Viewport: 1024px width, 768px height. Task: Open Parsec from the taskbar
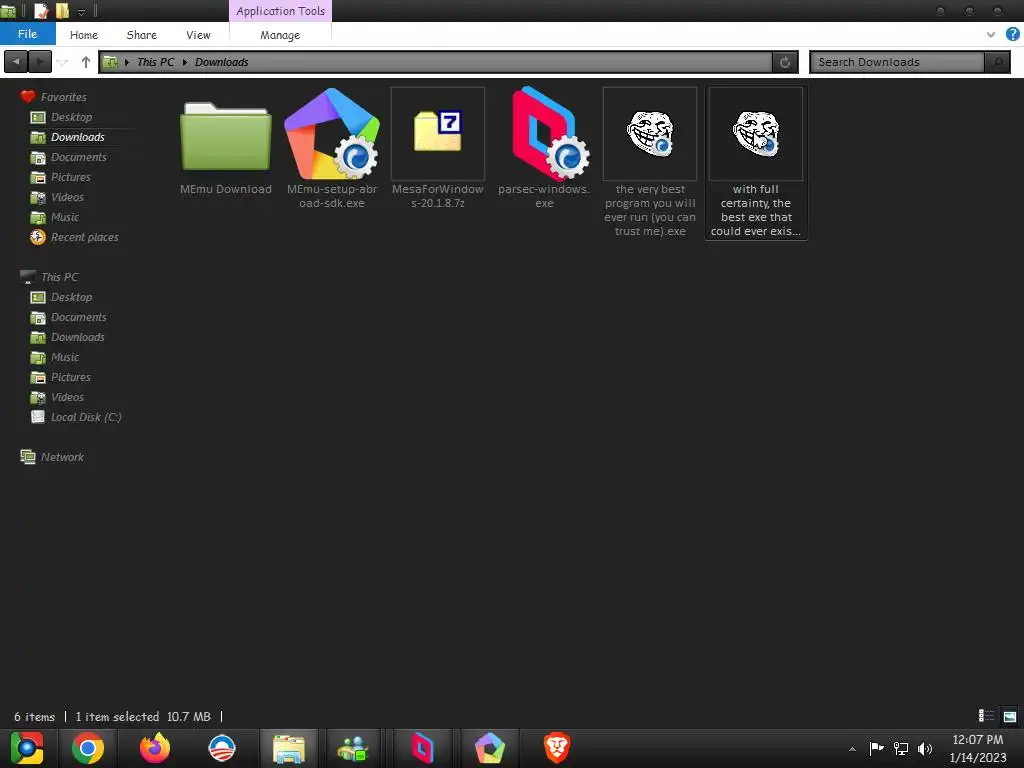point(422,748)
